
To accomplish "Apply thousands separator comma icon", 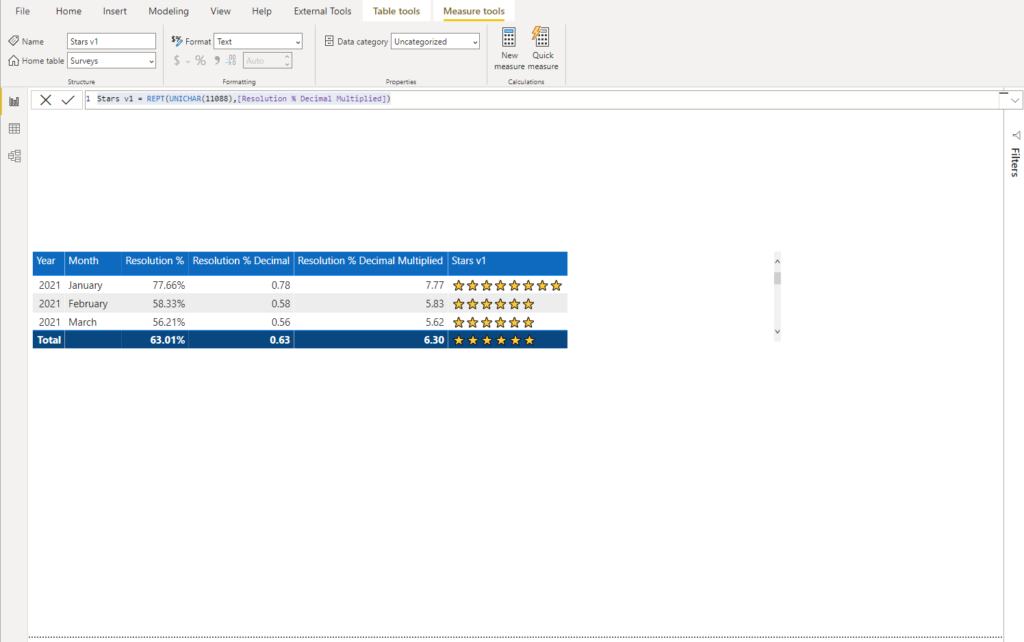I will (217, 61).
